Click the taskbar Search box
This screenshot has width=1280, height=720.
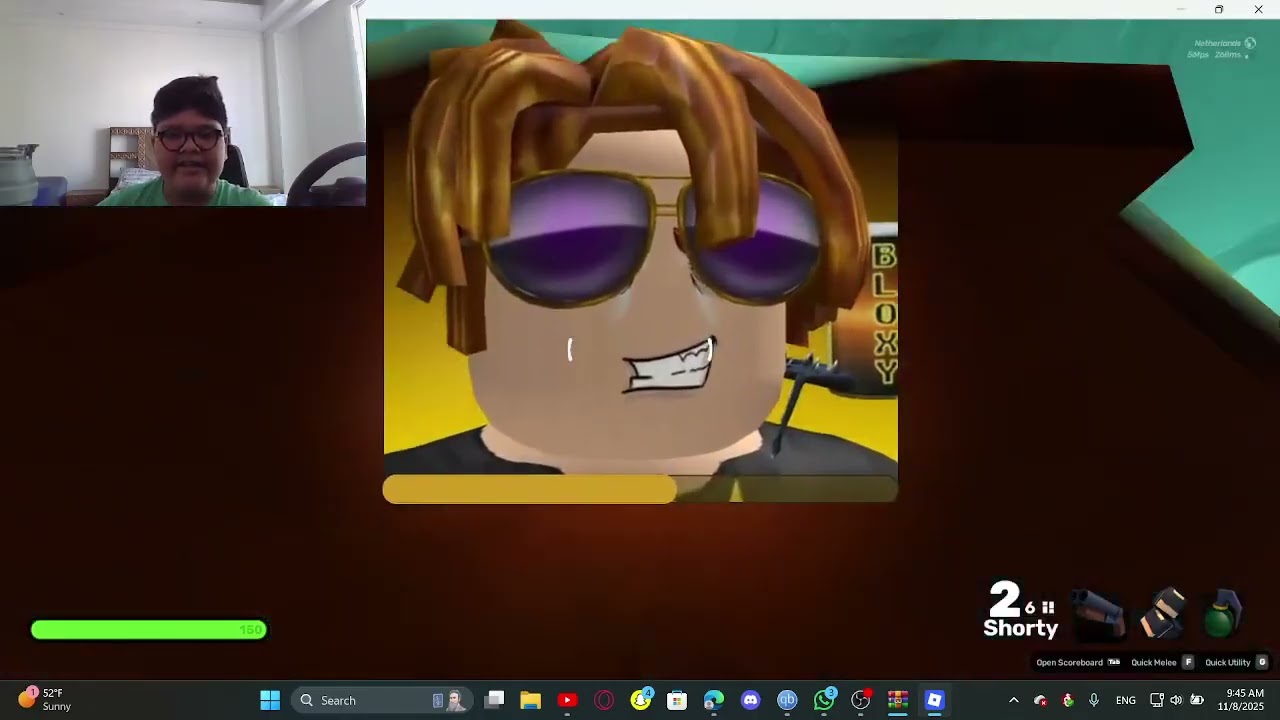(383, 700)
